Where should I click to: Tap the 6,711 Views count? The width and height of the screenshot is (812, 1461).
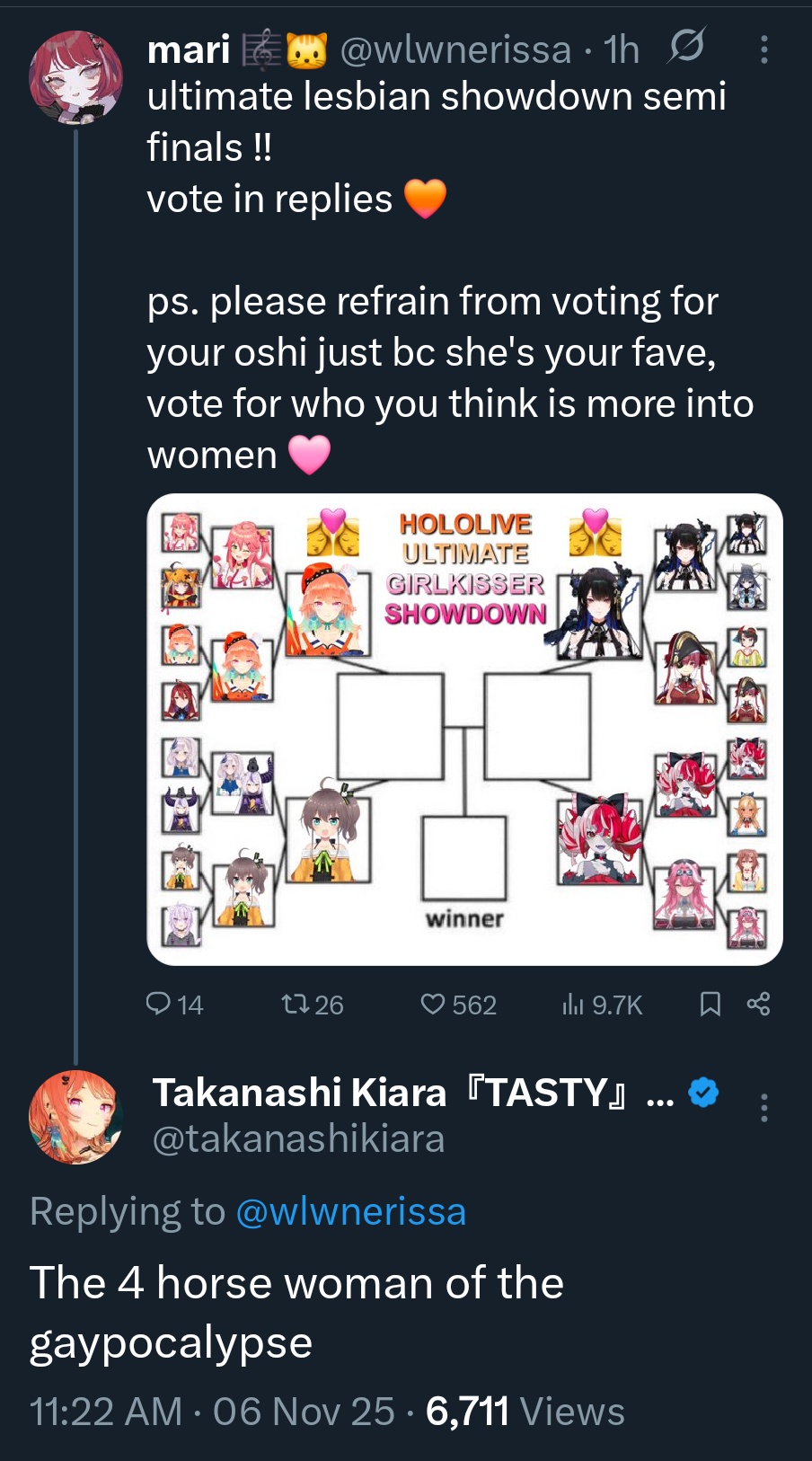coord(525,1411)
